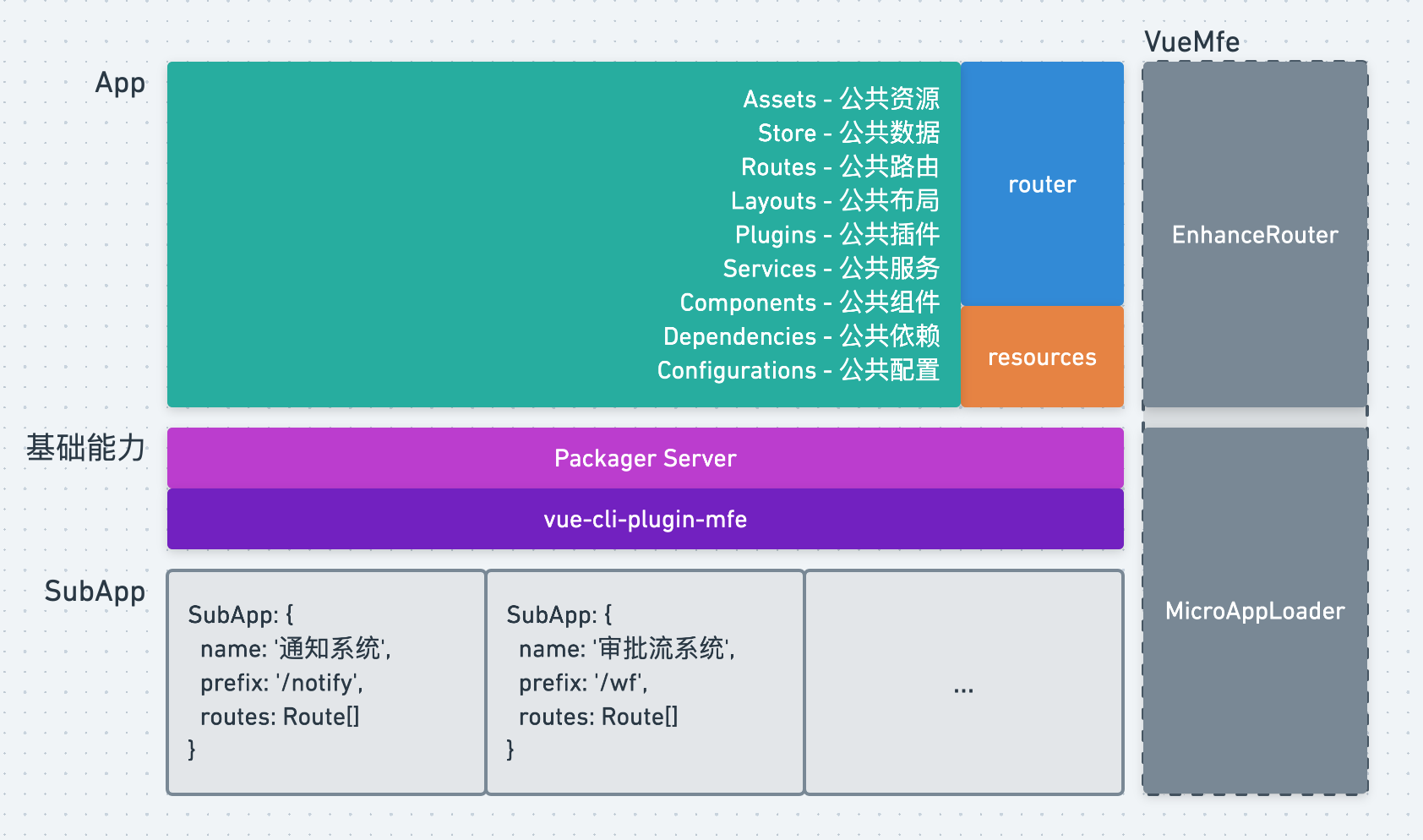Click the Packager Server bar
The width and height of the screenshot is (1423, 840).
645,458
